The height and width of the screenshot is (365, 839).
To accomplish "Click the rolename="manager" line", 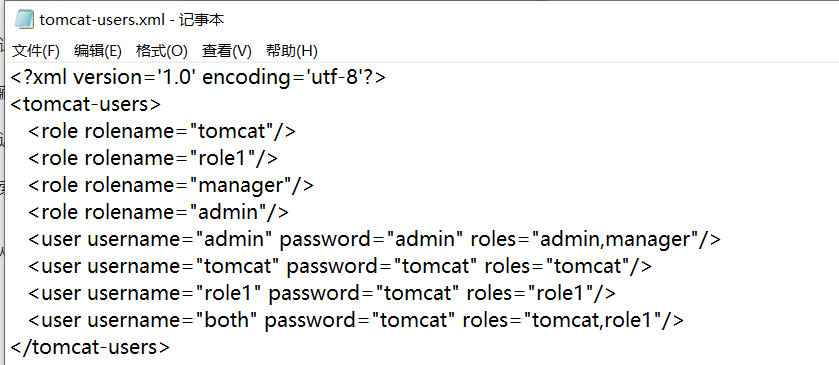I will coord(171,186).
